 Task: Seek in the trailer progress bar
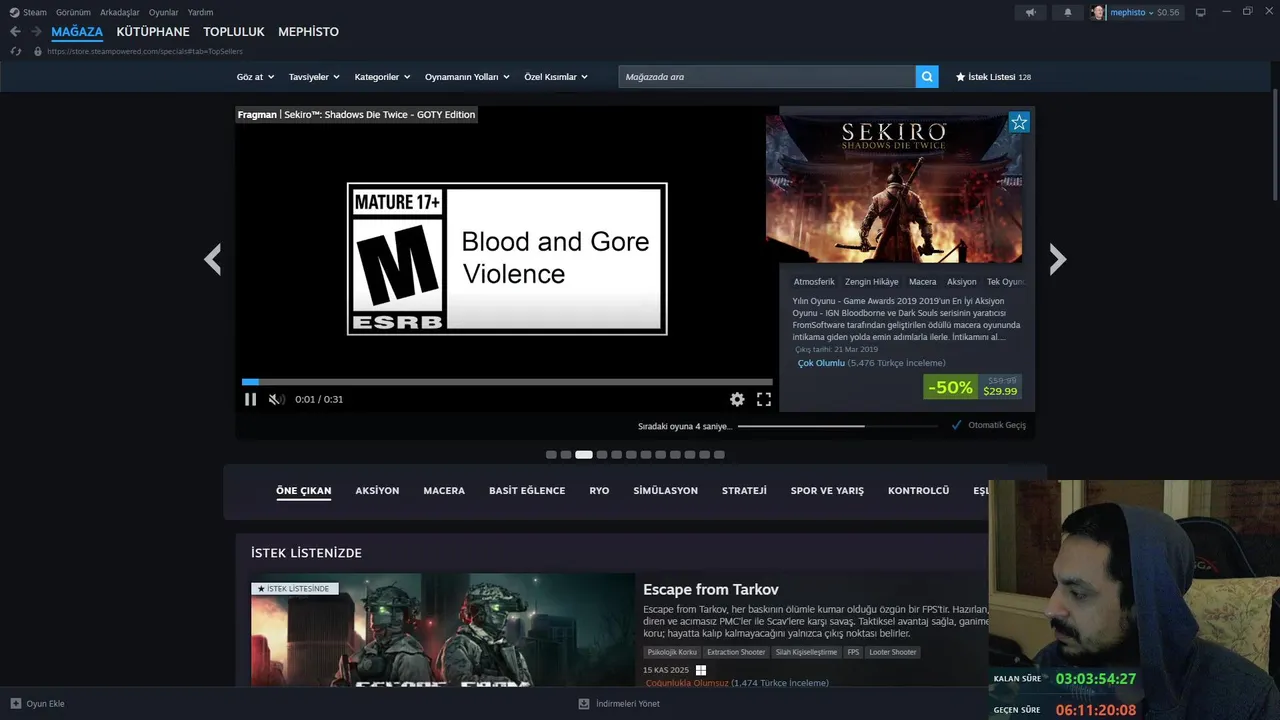click(507, 382)
